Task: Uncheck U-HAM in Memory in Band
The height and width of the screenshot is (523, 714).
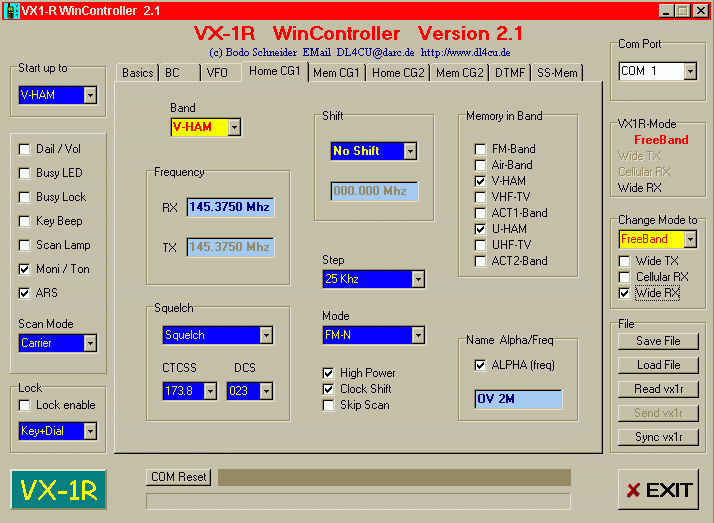Action: pyautogui.click(x=480, y=229)
